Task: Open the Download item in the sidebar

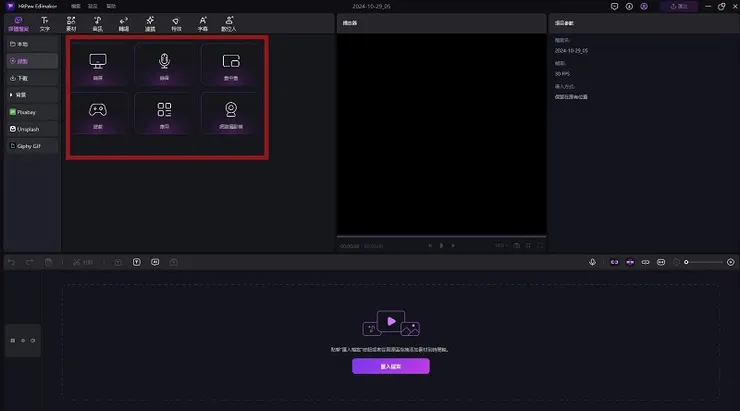Action: [32, 78]
